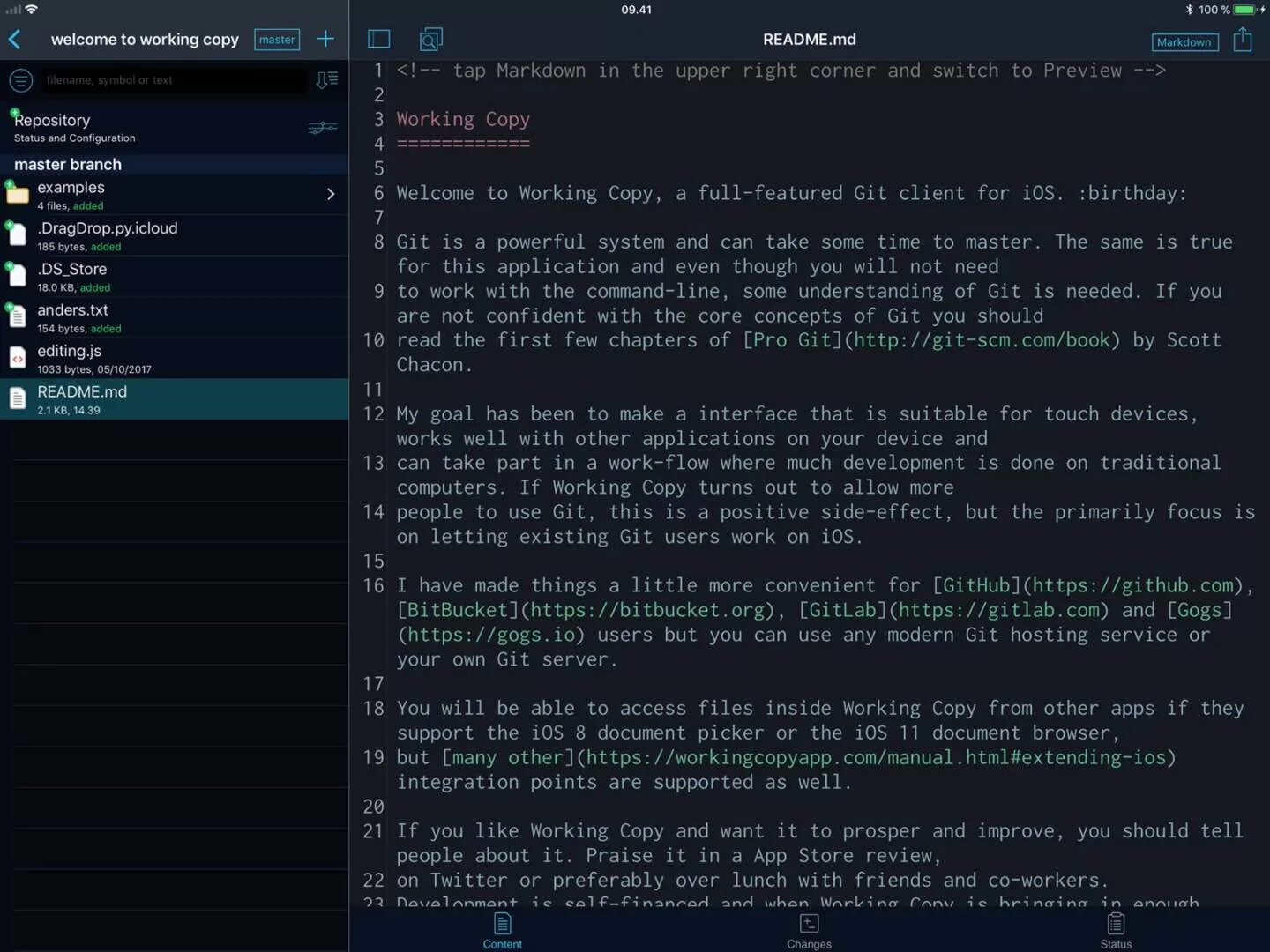Open repository configuration sliders icon
Viewport: 1270px width, 952px height.
(323, 128)
